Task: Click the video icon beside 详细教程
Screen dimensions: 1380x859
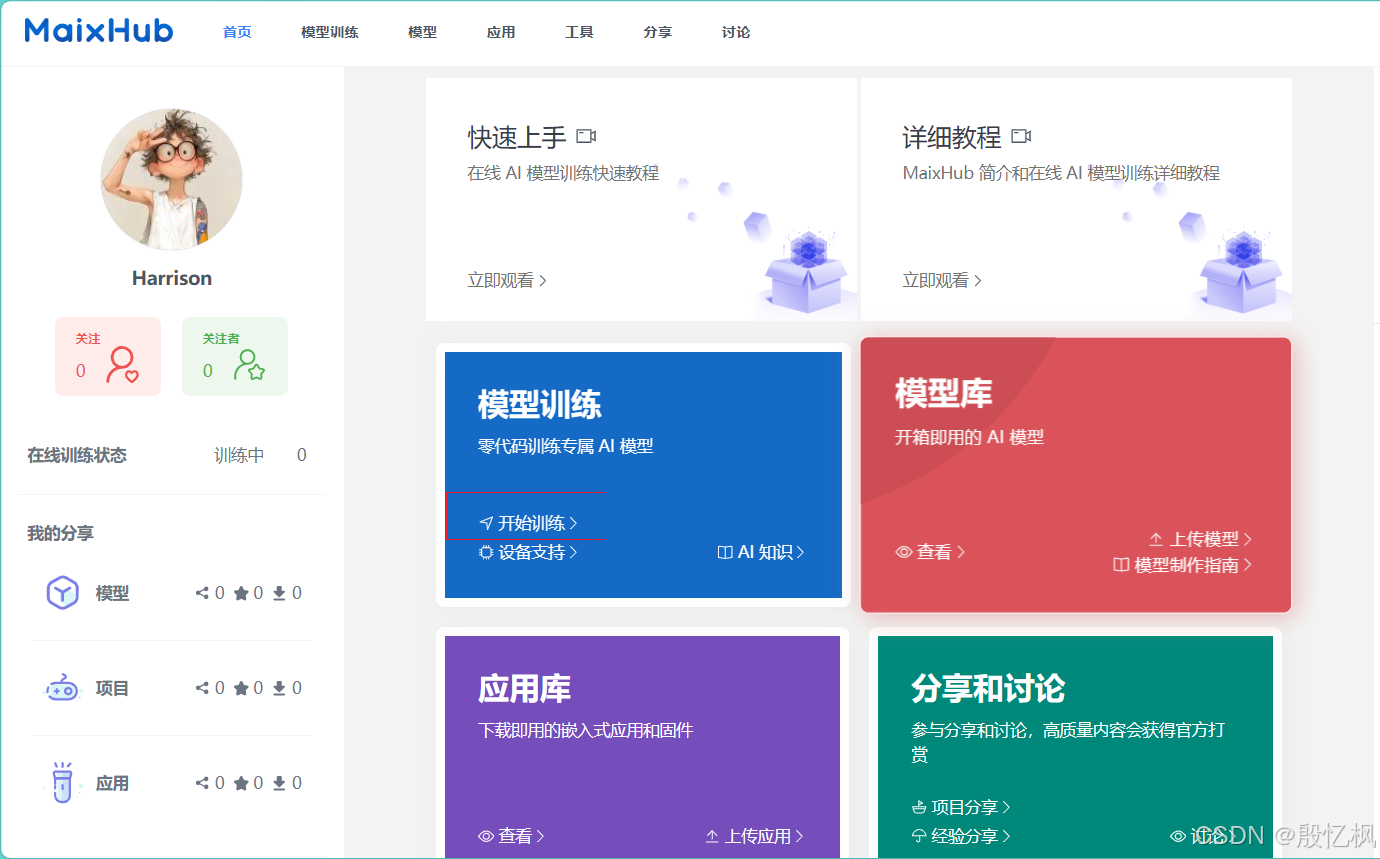Action: [x=1021, y=136]
